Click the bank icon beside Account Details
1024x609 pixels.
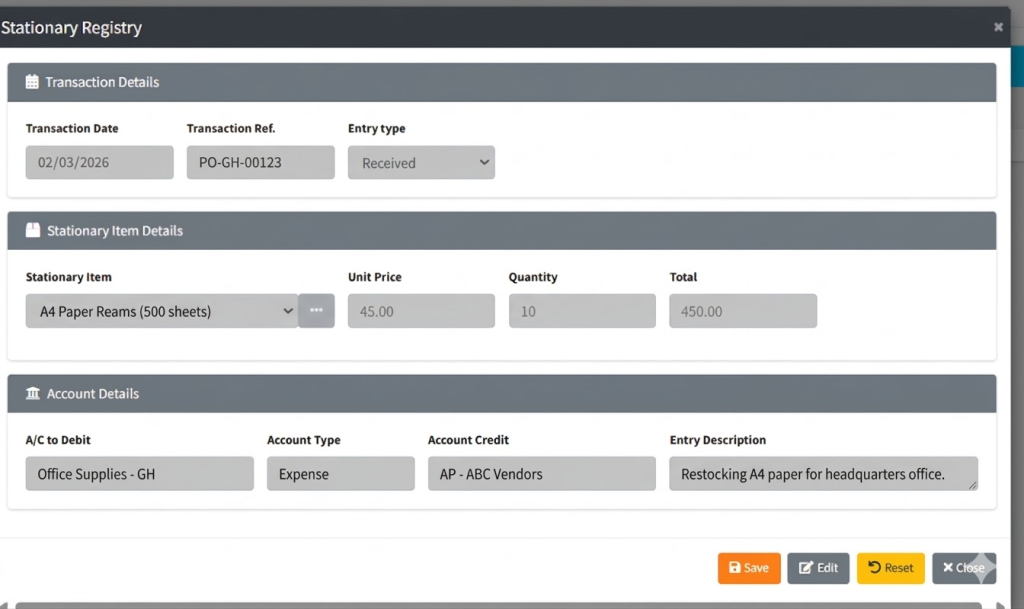[x=33, y=394]
